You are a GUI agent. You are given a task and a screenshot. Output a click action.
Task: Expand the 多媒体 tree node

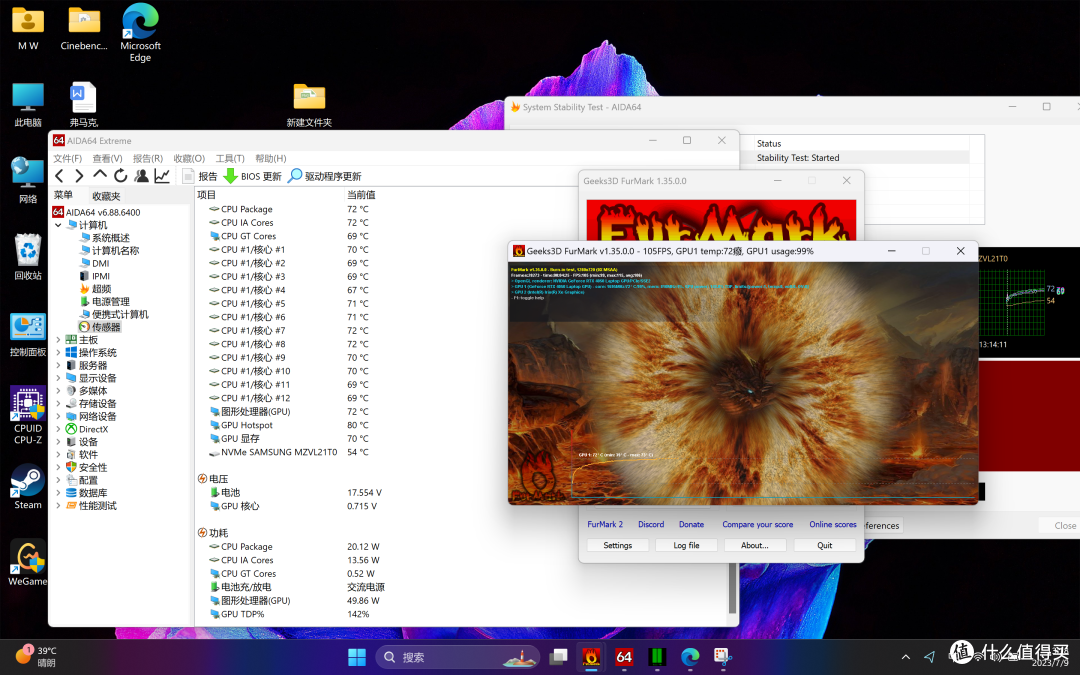[59, 391]
